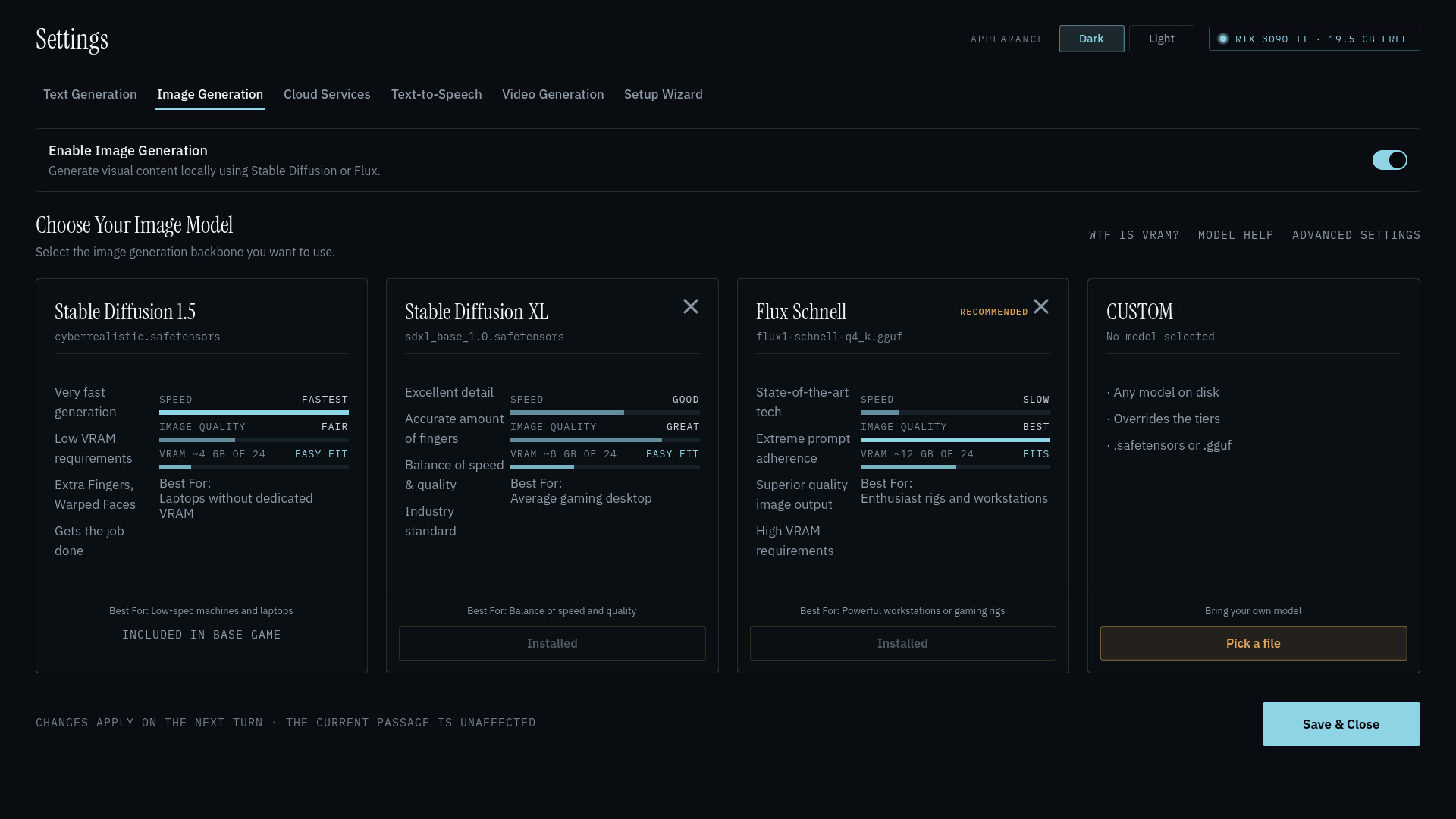The height and width of the screenshot is (819, 1456).
Task: Open WTF IS VRAM? link
Action: [x=1134, y=235]
